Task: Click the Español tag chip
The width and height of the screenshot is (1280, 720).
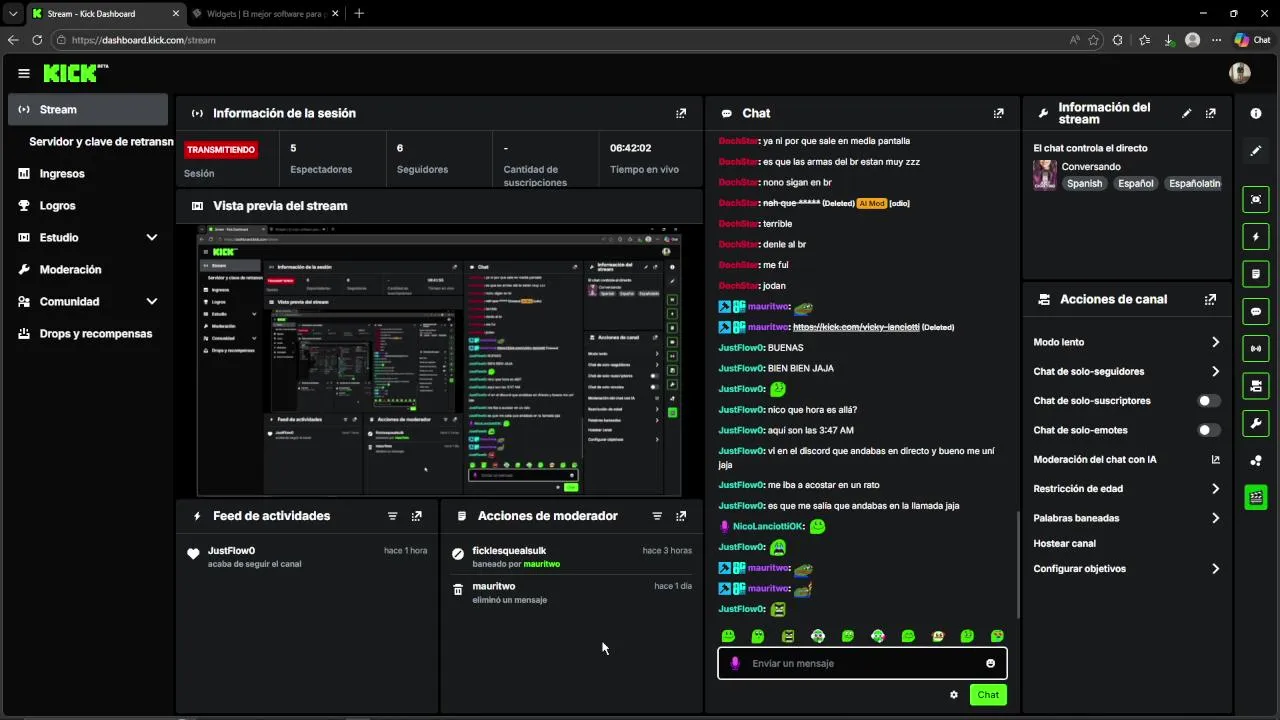Action: click(1135, 184)
